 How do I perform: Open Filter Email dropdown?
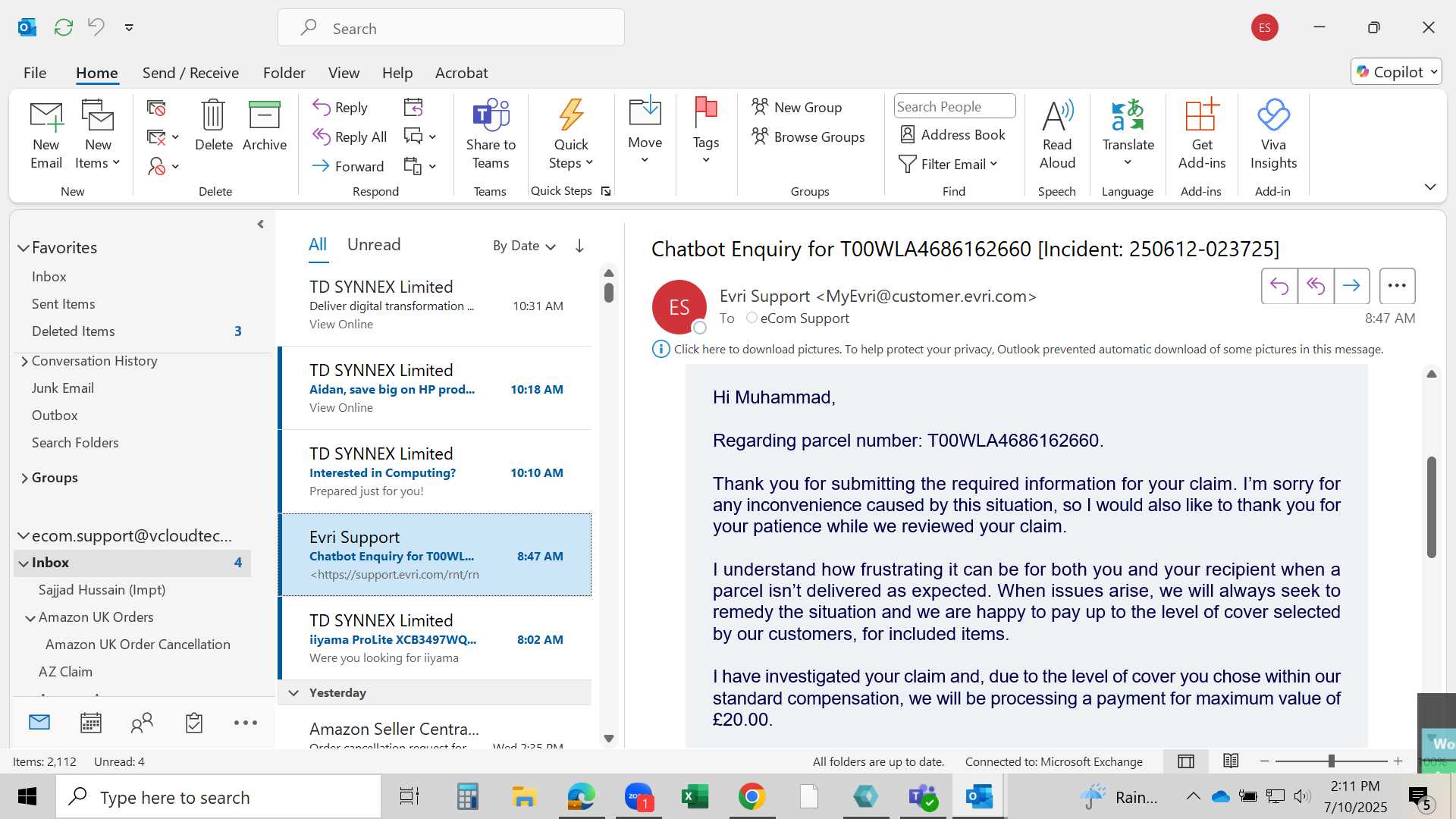click(x=948, y=164)
